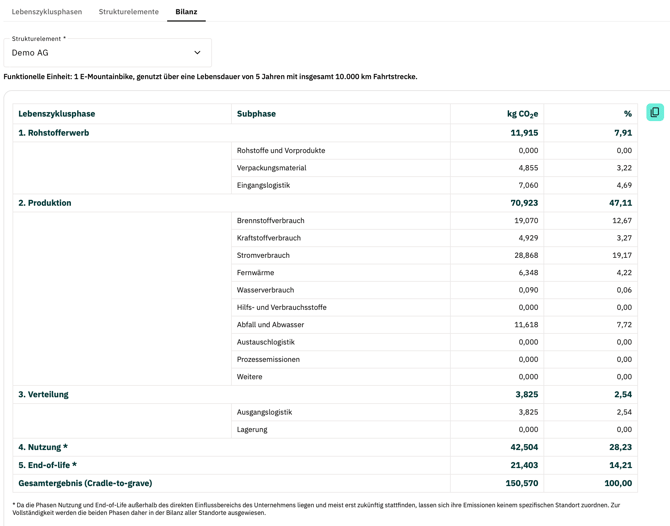Click the Brennstoffverbrauch subphase entry
This screenshot has height=526, width=670.
point(270,220)
